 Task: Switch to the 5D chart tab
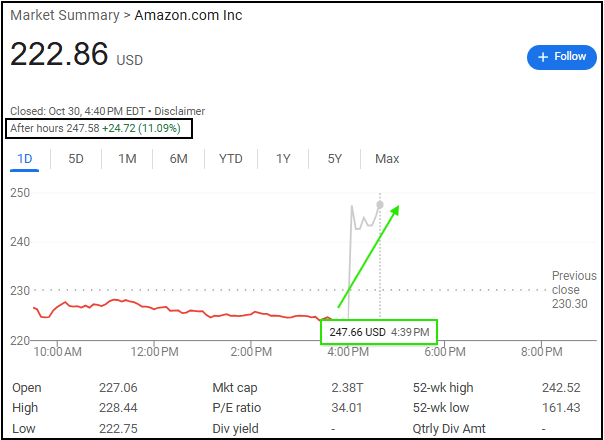point(76,158)
